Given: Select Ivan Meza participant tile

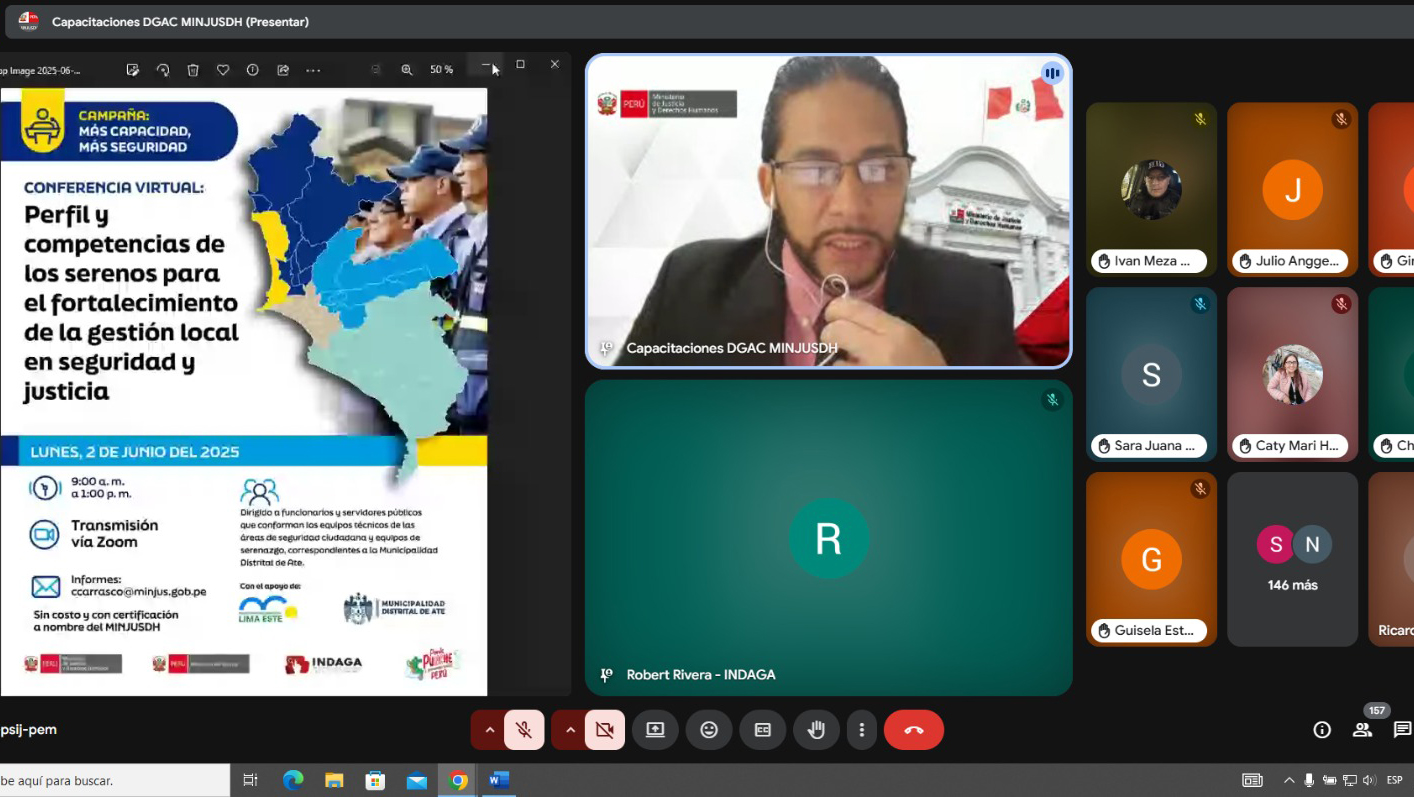Looking at the screenshot, I should 1151,189.
